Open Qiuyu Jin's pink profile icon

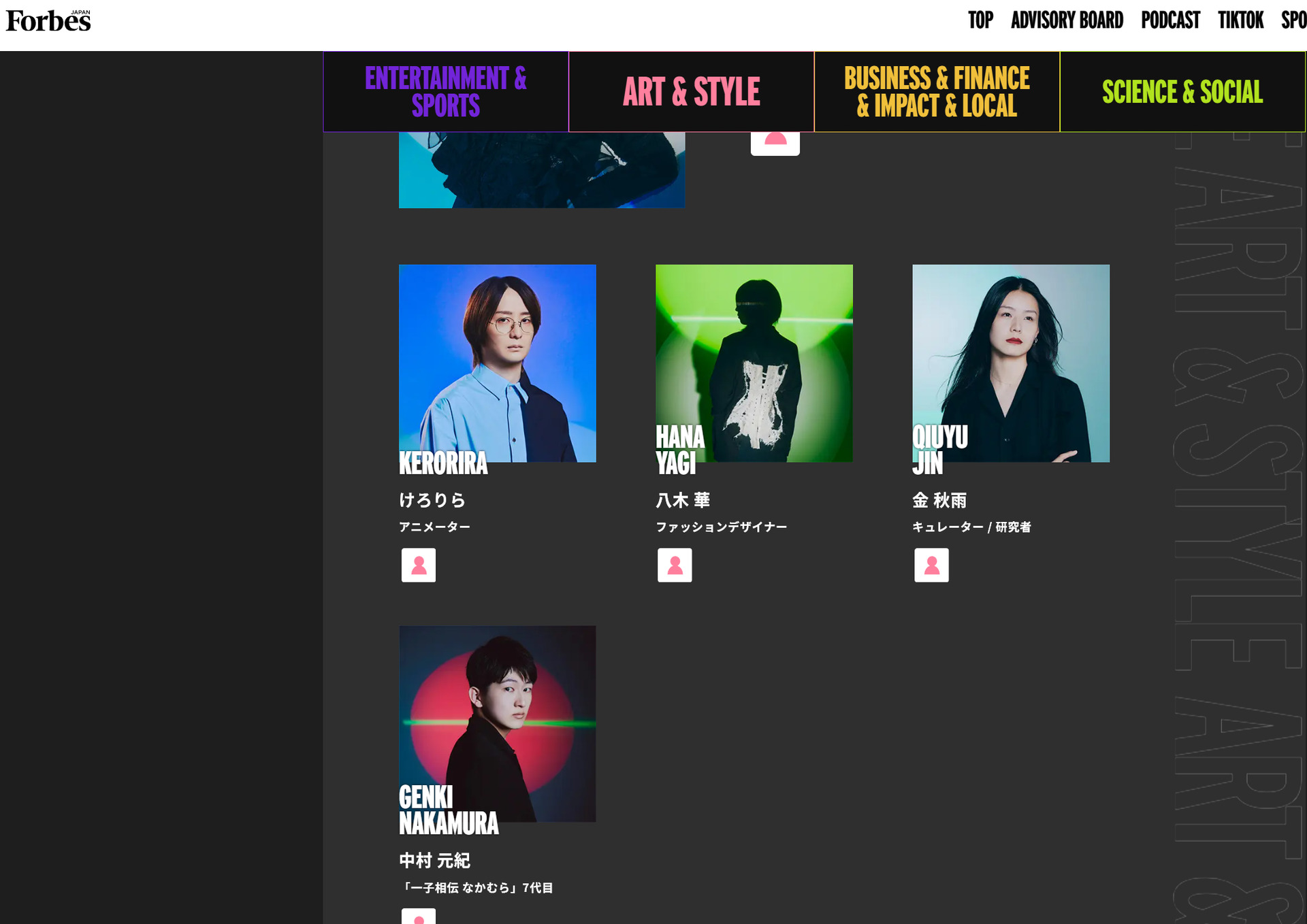[931, 565]
